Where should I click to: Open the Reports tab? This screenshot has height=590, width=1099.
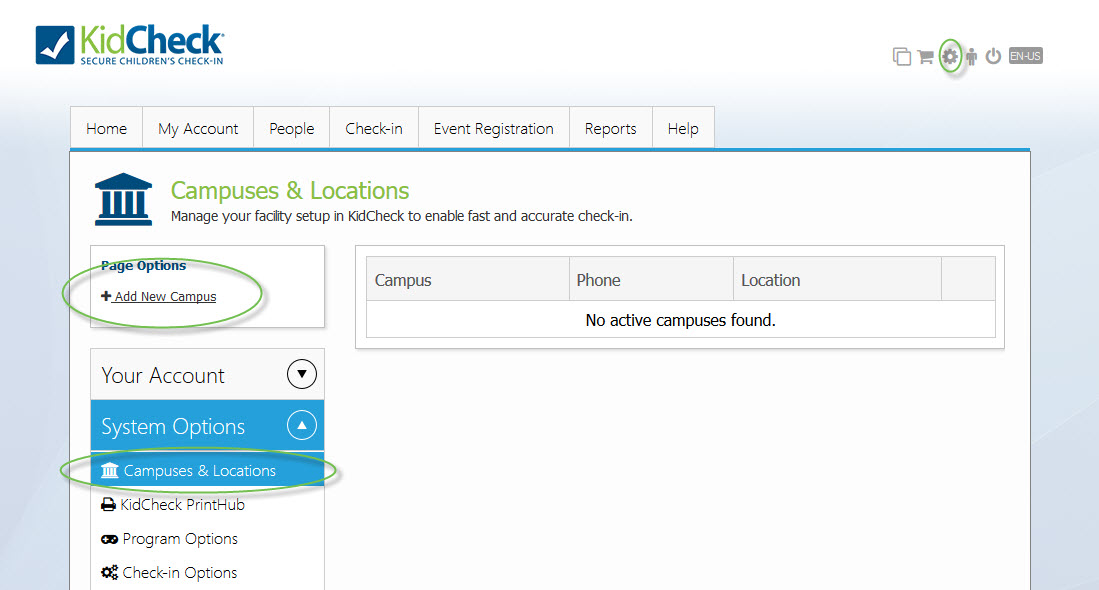click(610, 128)
